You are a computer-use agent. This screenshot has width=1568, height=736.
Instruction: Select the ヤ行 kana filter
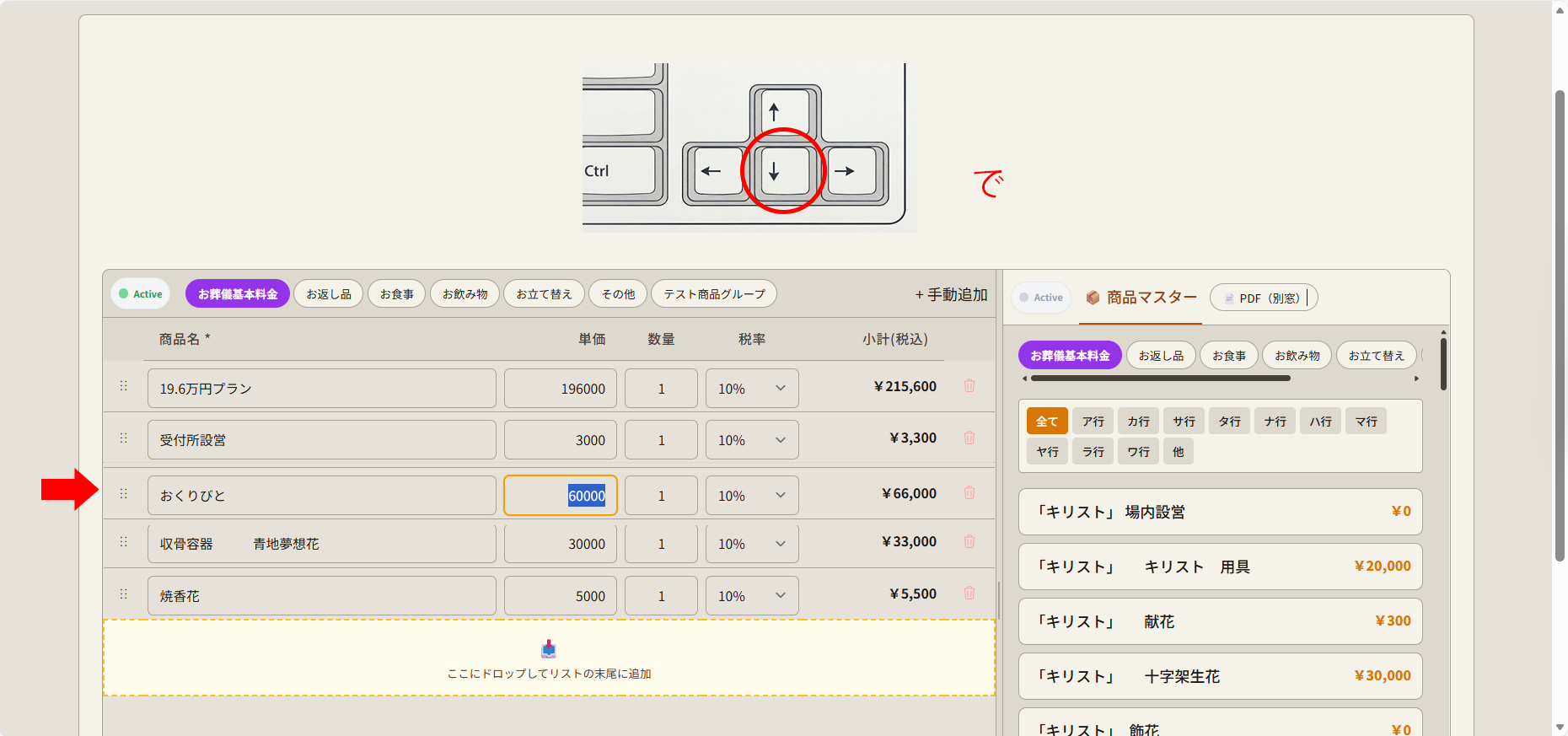pyautogui.click(x=1048, y=451)
